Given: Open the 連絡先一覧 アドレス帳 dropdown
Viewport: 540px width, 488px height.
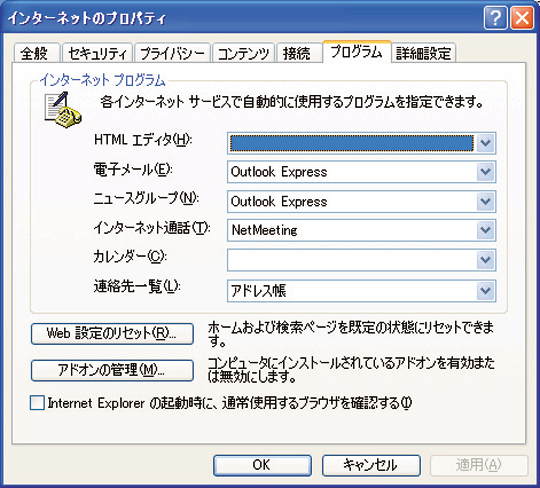Looking at the screenshot, I should (362, 291).
